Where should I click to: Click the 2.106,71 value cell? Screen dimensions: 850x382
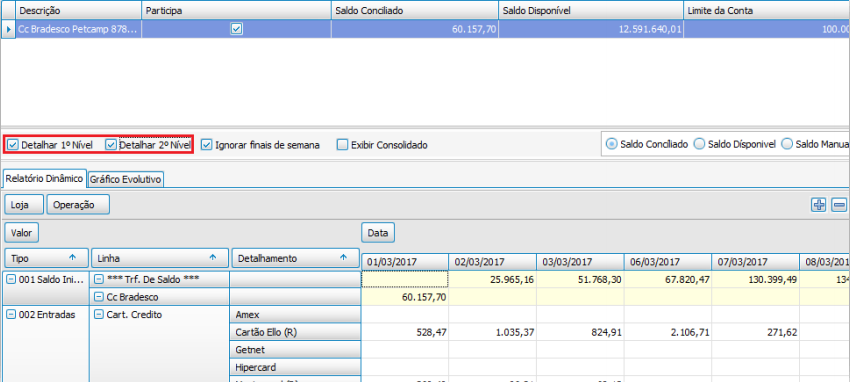[x=668, y=332]
